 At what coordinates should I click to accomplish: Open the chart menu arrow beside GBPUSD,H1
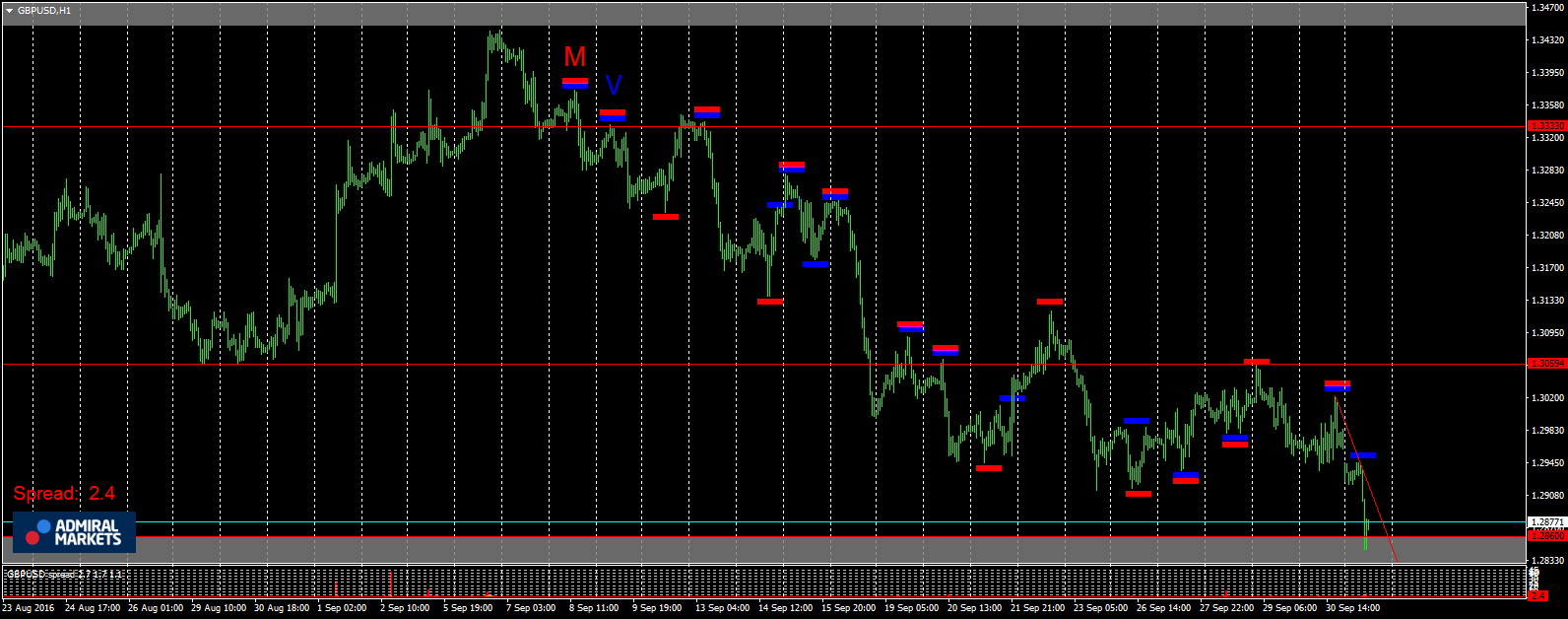[x=9, y=10]
